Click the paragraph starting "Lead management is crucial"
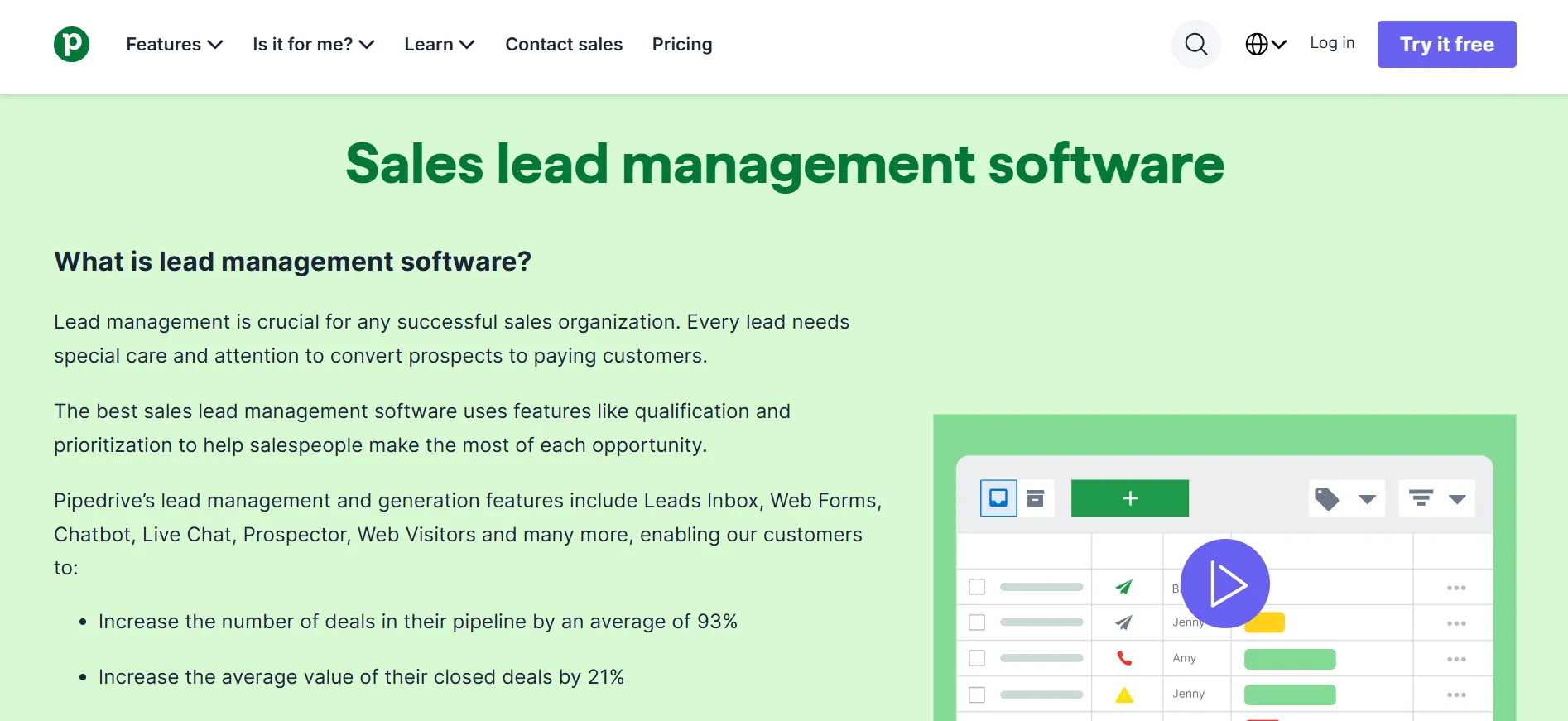The width and height of the screenshot is (1568, 721). (452, 339)
